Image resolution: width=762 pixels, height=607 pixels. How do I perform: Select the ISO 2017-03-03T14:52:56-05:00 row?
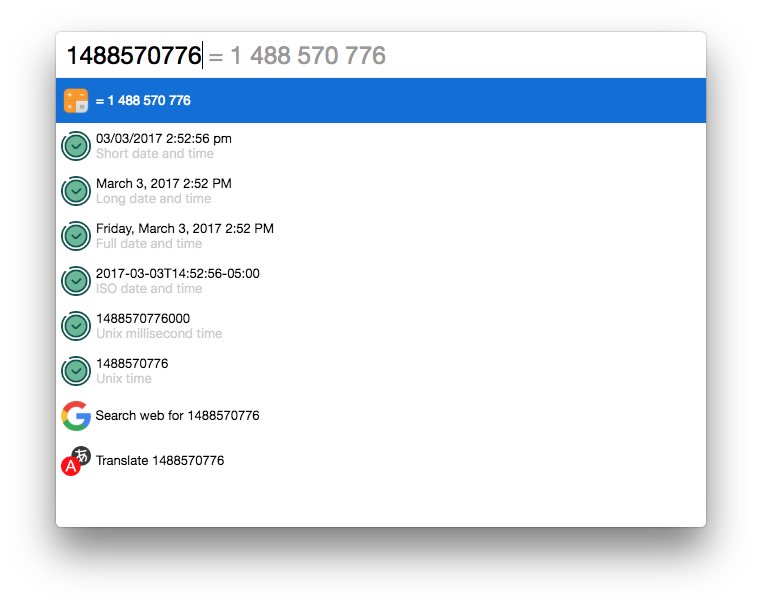(381, 281)
